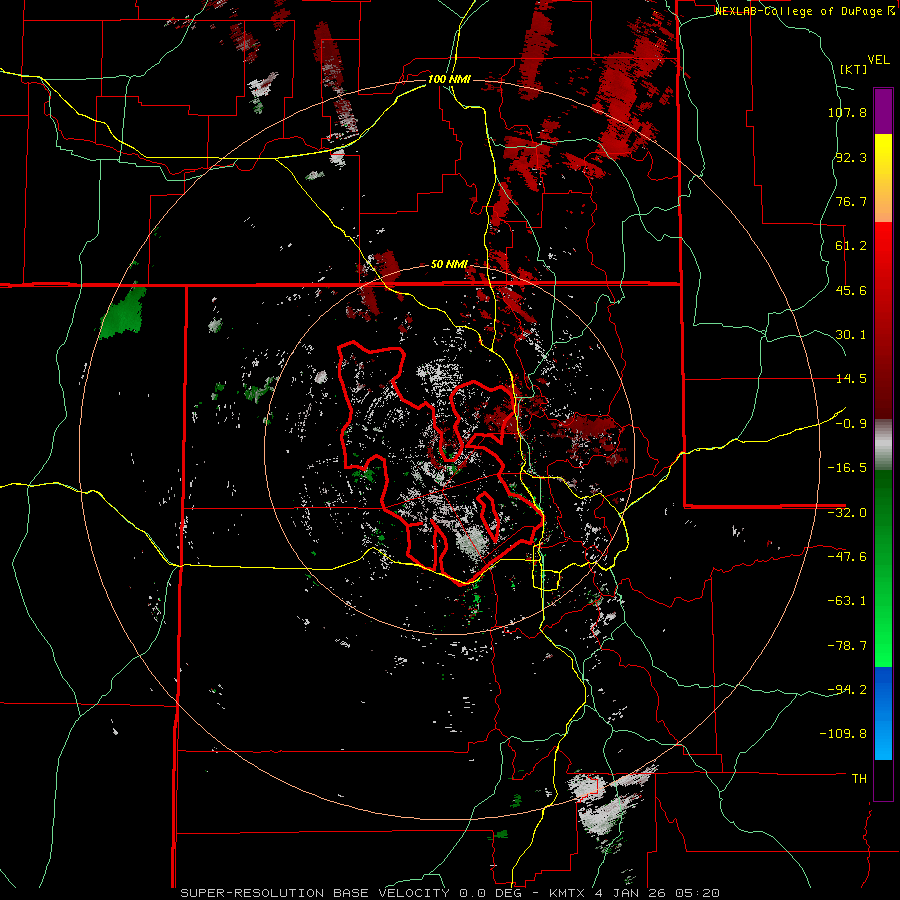Pick the yellow-orange segment of the color bar
The height and width of the screenshot is (900, 900).
pyautogui.click(x=883, y=178)
